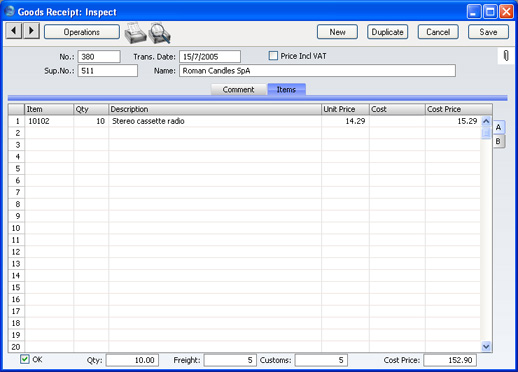
Task: Click the footer Cost Price total field
Action: click(450, 360)
